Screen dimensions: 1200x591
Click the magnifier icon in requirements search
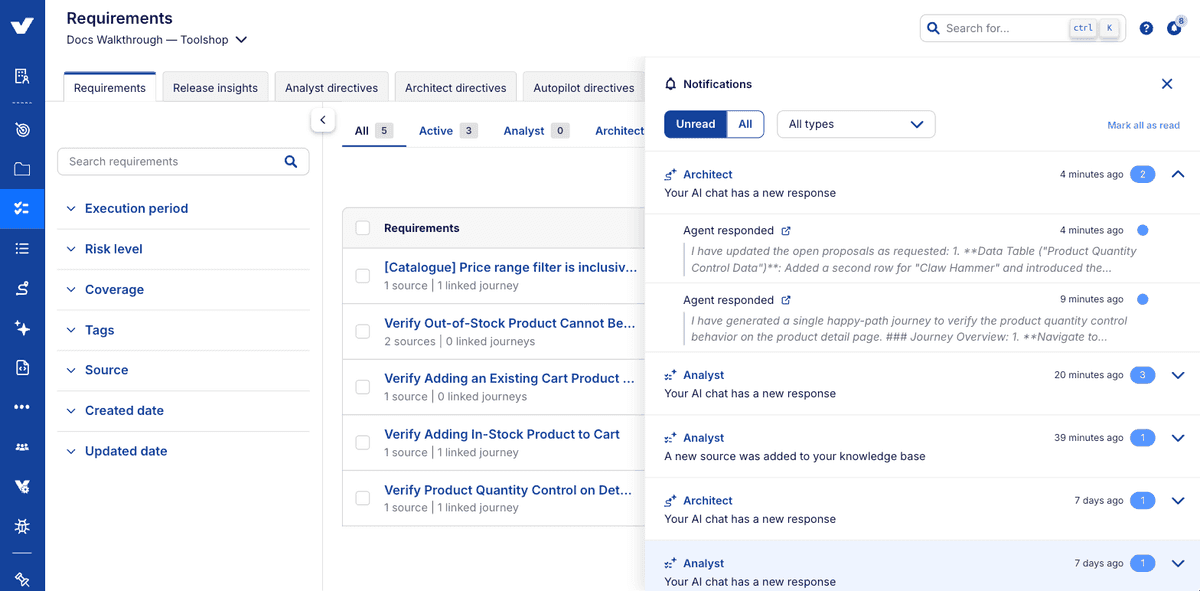(291, 161)
